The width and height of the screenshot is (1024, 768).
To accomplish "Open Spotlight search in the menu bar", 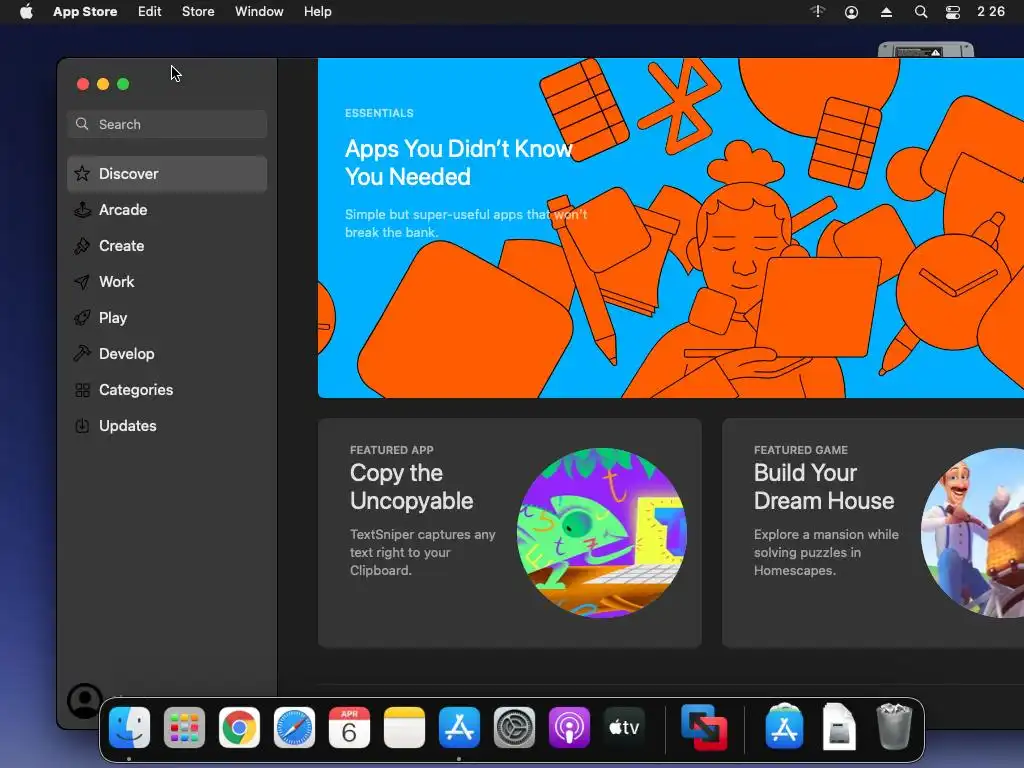I will (921, 12).
